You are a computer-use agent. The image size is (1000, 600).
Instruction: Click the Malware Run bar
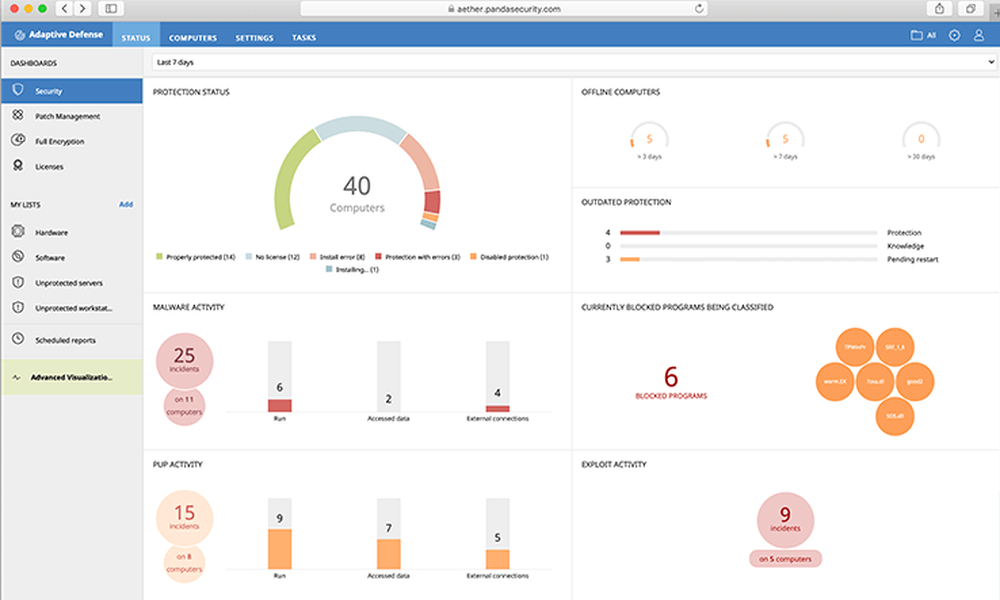click(279, 376)
